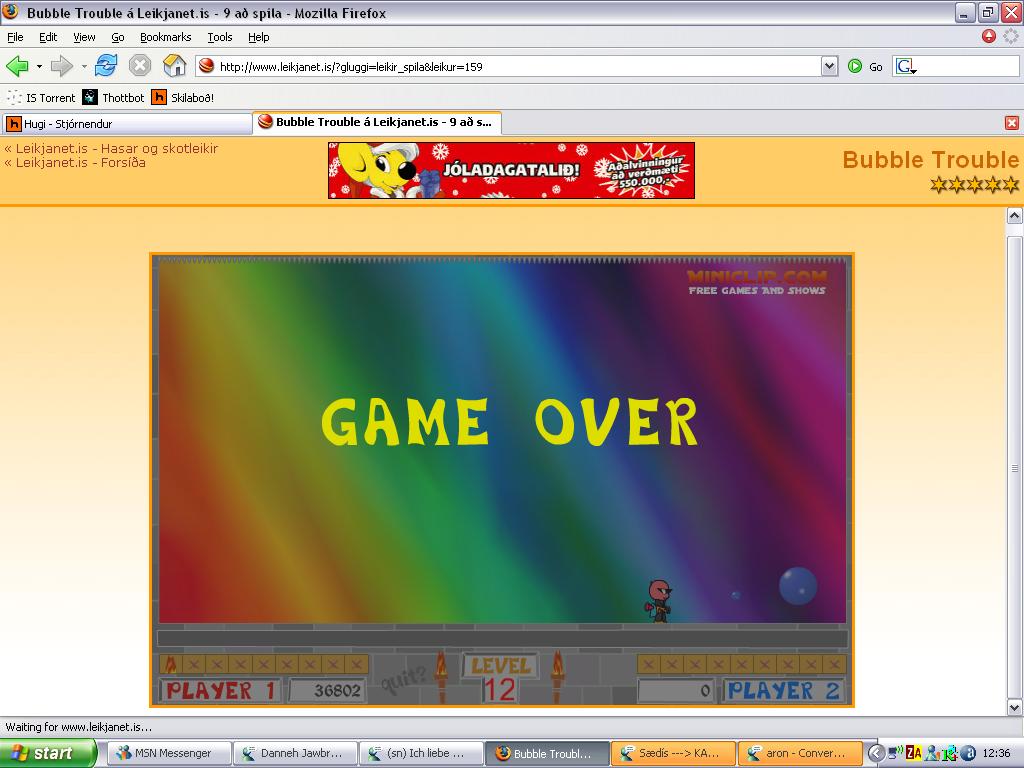1024x768 pixels.
Task: Click the Firefox activity throbber
Action: 1010,37
